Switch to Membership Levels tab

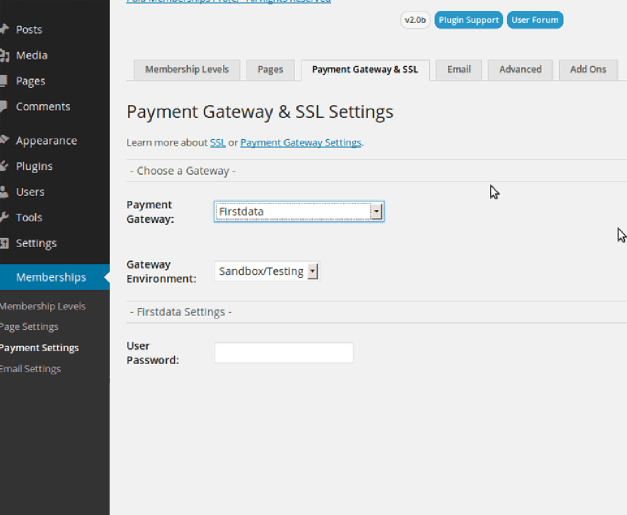(x=187, y=70)
